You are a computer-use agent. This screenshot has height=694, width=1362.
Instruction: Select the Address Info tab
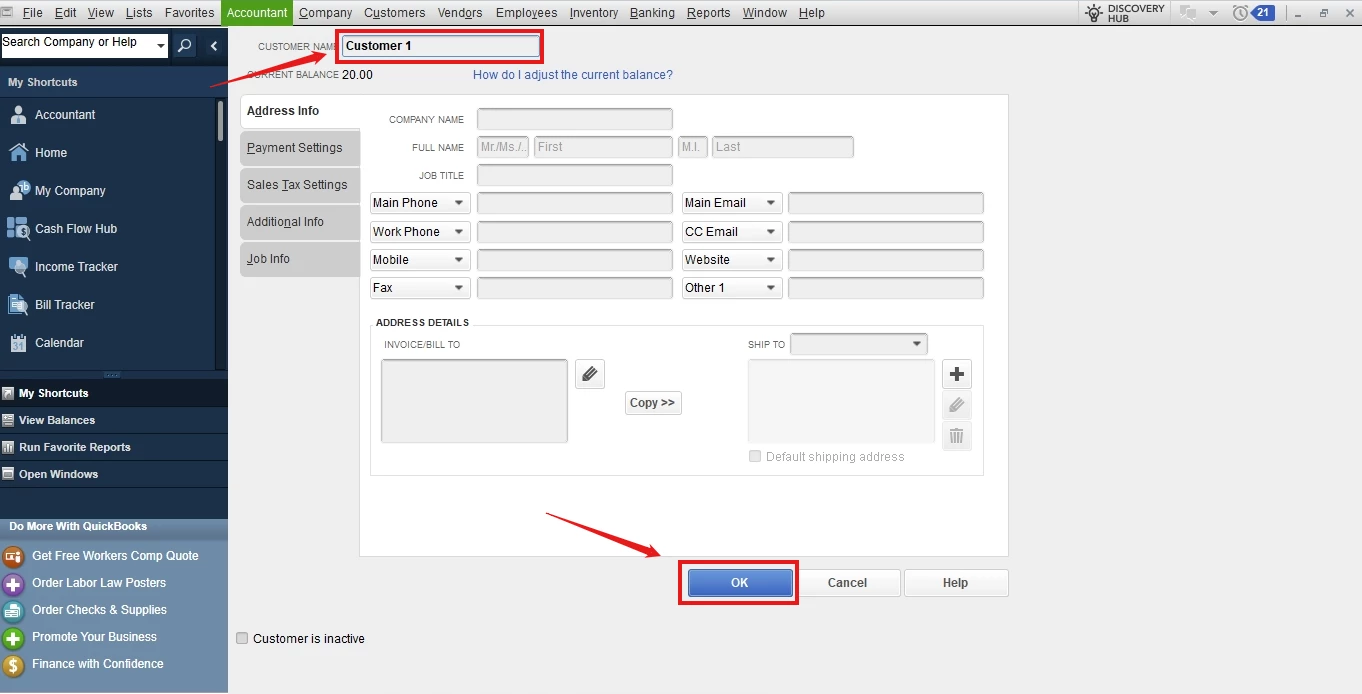click(300, 111)
